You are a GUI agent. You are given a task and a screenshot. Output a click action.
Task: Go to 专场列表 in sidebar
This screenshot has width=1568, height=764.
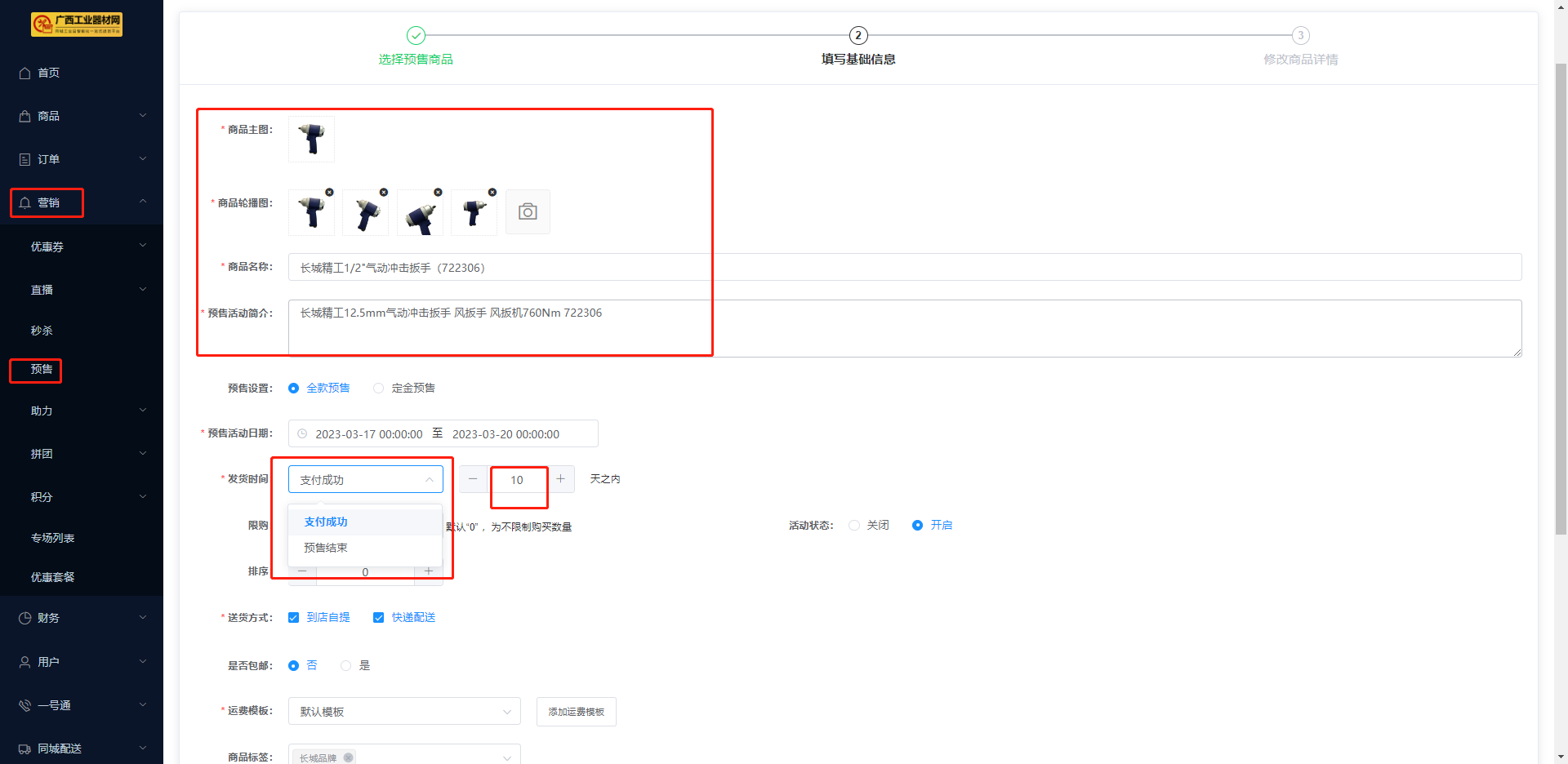click(x=53, y=538)
